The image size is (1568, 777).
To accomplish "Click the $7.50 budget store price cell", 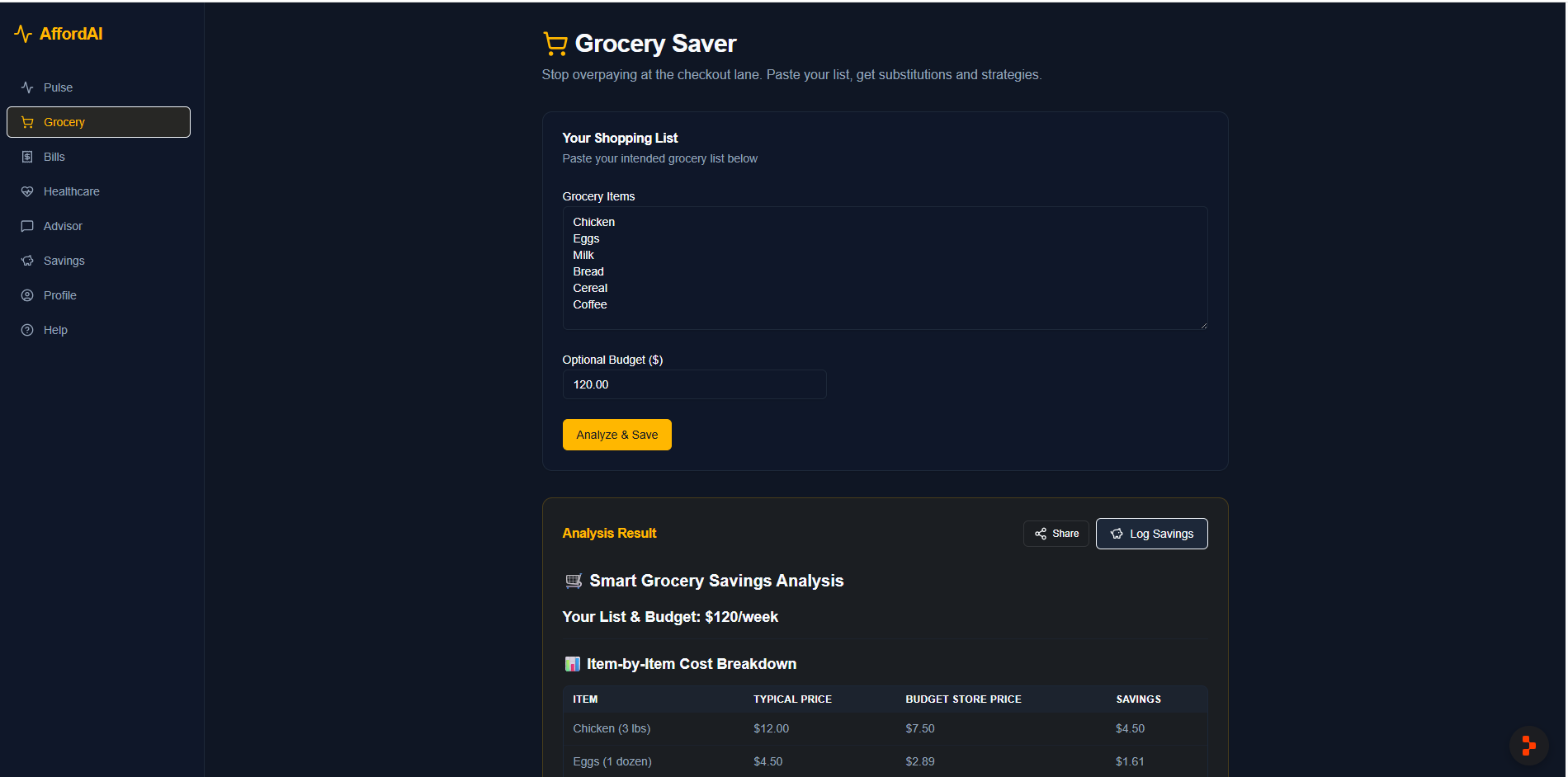I will coord(920,728).
